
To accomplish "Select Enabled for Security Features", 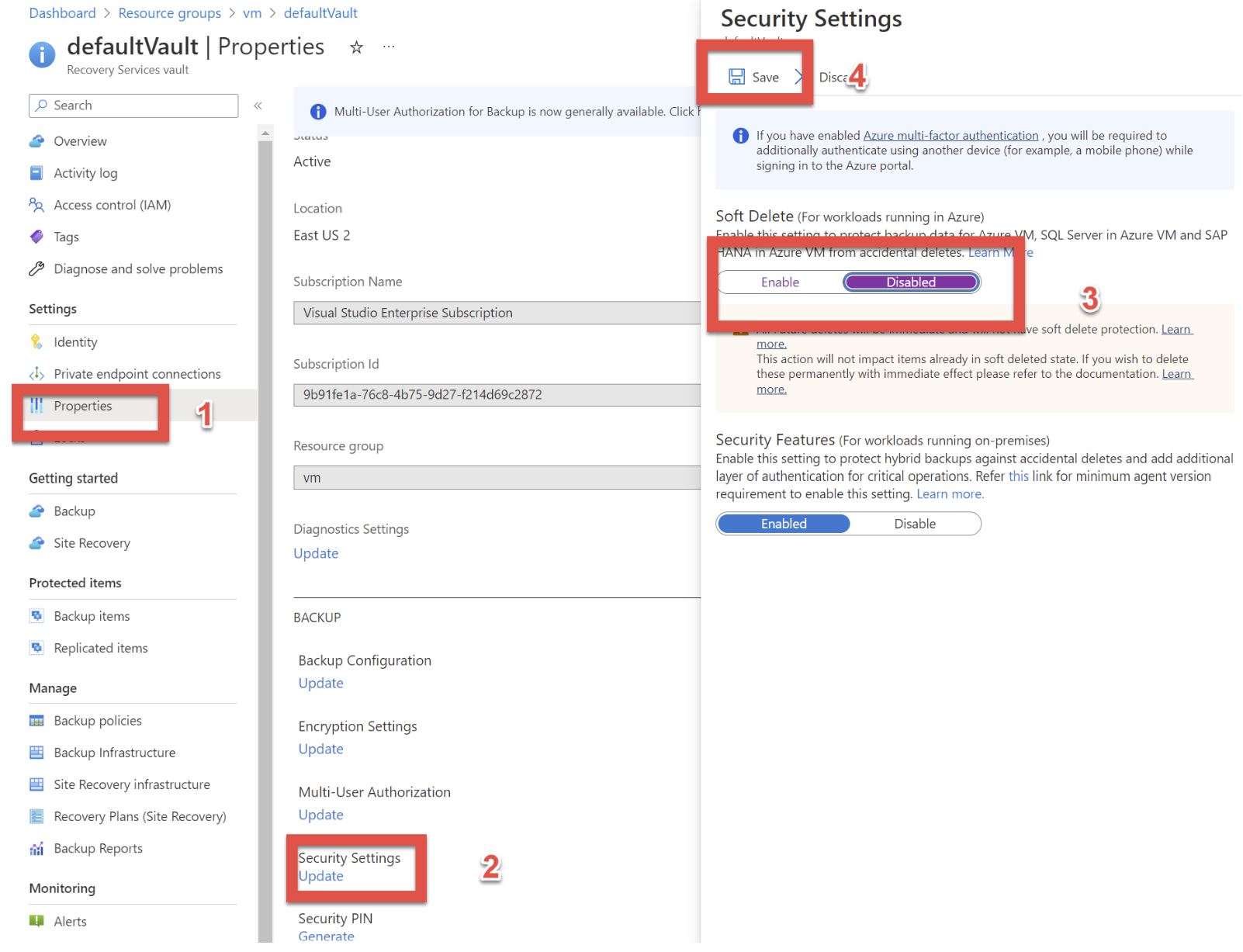I will [x=784, y=524].
